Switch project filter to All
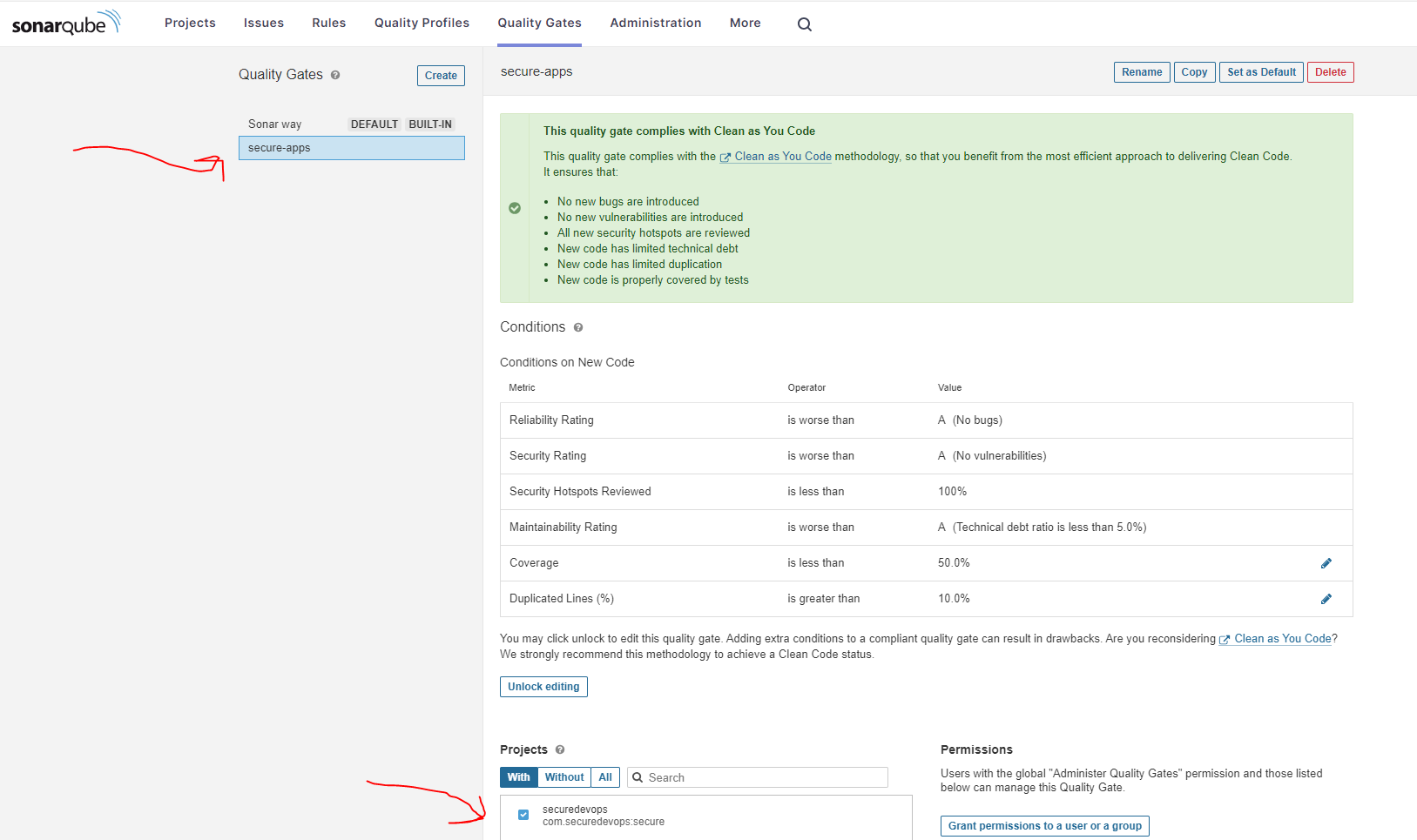Screen dimensions: 1417x840 605,776
